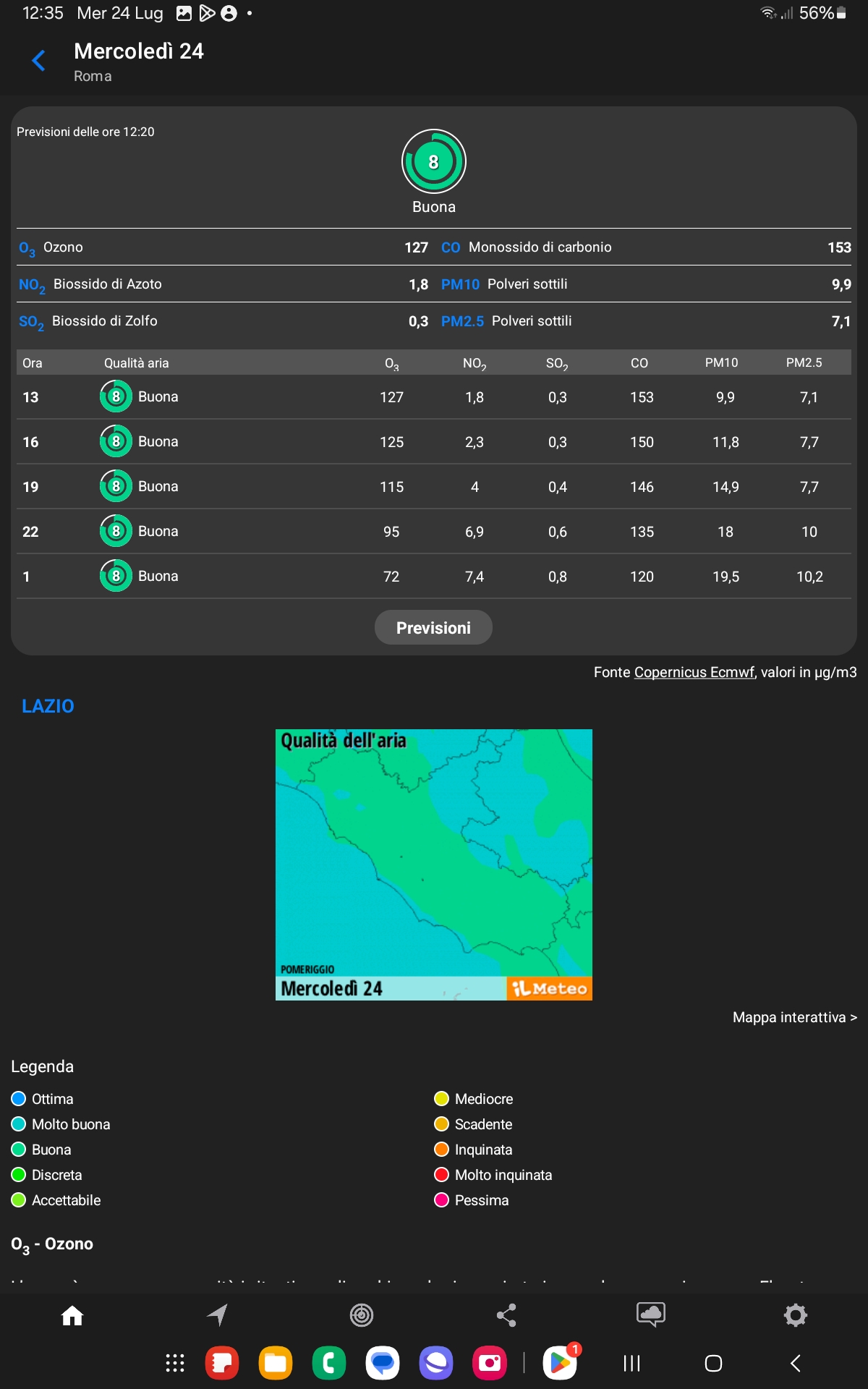Tap the CO Monossido di carbonio label
Image resolution: width=868 pixels, height=1389 pixels.
(527, 247)
